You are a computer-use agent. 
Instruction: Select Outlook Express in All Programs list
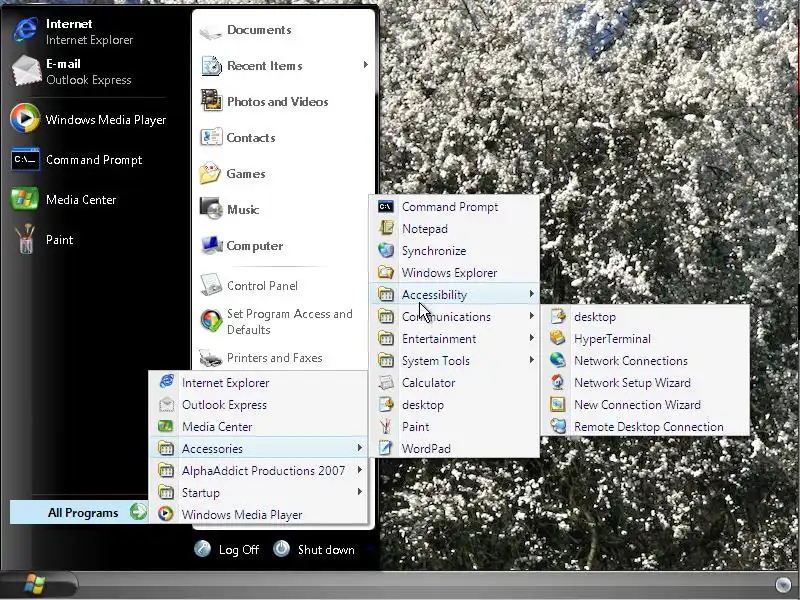[x=258, y=404]
